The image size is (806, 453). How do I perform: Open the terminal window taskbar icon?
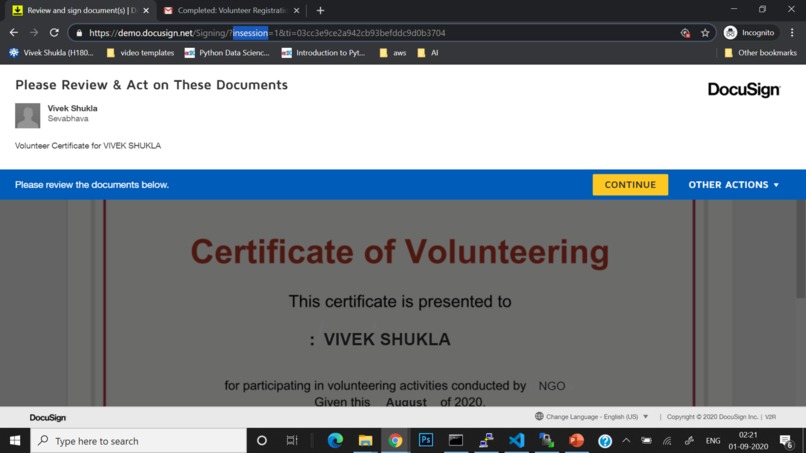[x=456, y=441]
